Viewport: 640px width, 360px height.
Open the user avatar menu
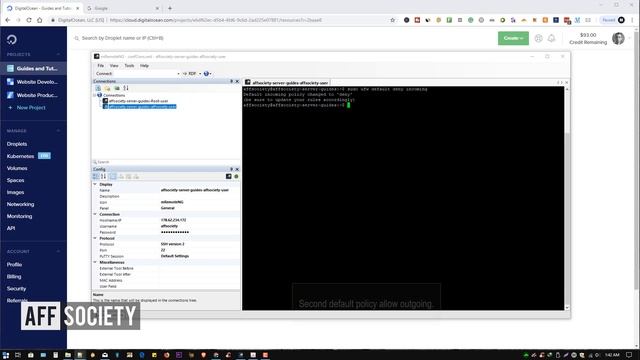pos(618,38)
